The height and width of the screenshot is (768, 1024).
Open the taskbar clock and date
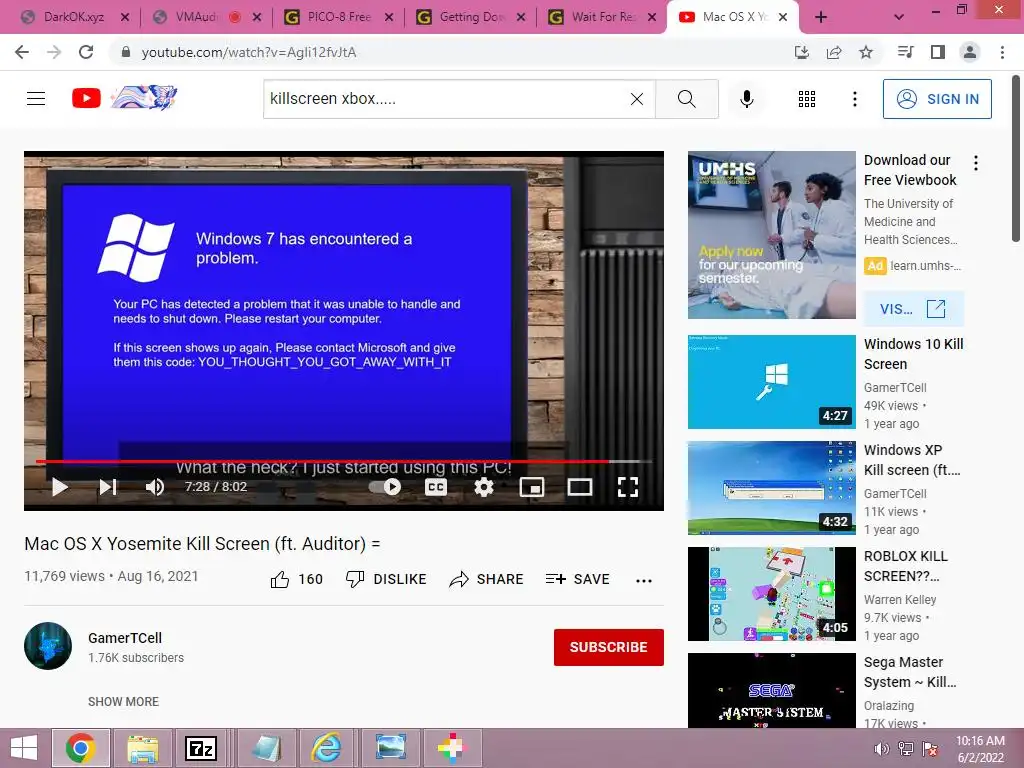pyautogui.click(x=980, y=749)
